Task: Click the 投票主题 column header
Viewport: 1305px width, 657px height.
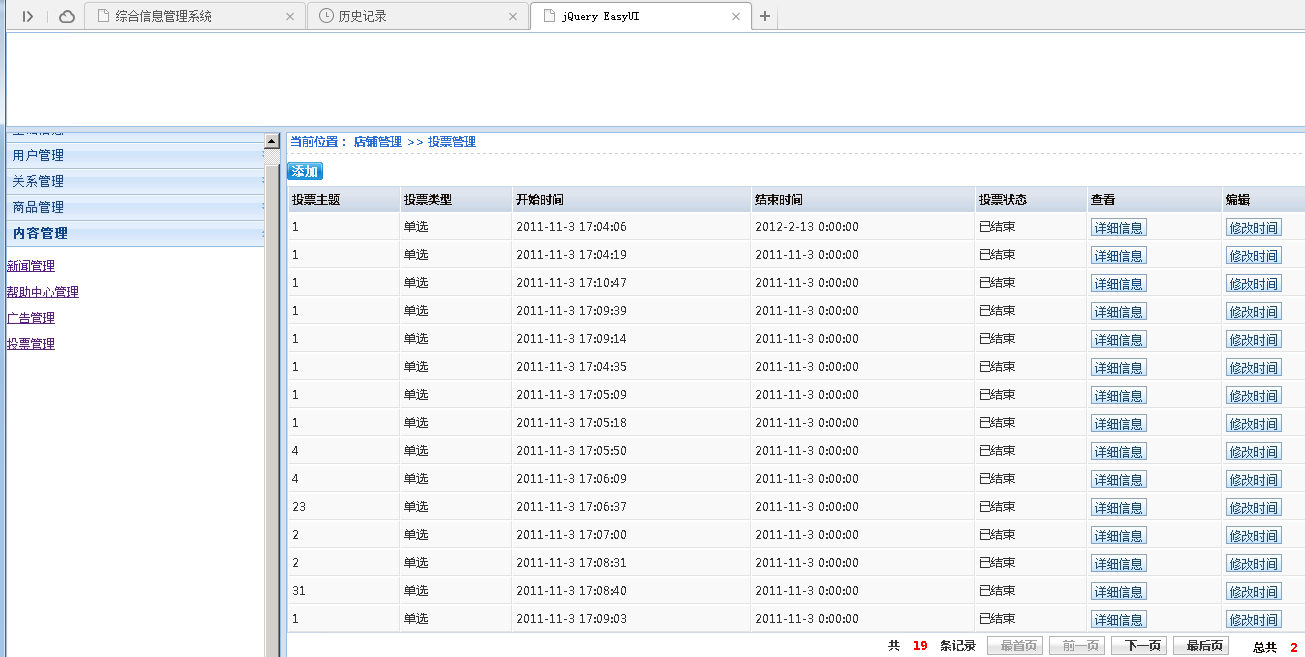Action: click(x=344, y=200)
